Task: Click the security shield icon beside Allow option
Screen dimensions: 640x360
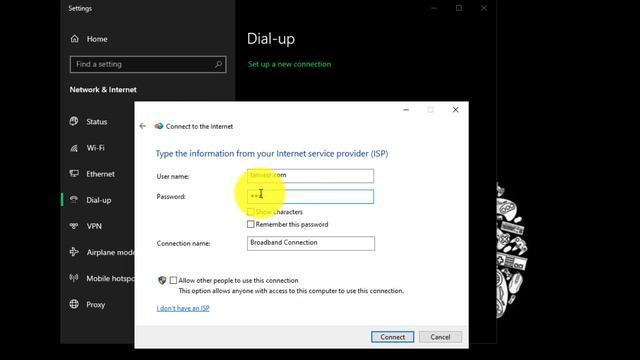Action: (162, 280)
